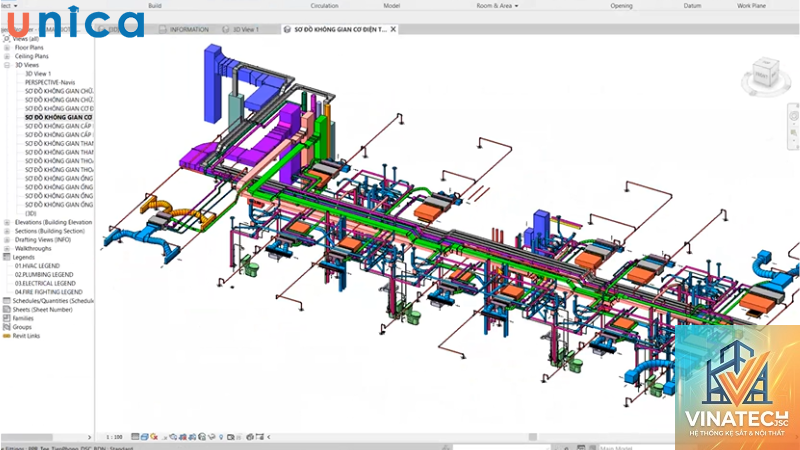This screenshot has height=450, width=800.
Task: Open the Detail Level control in the view bar
Action: (x=135, y=437)
